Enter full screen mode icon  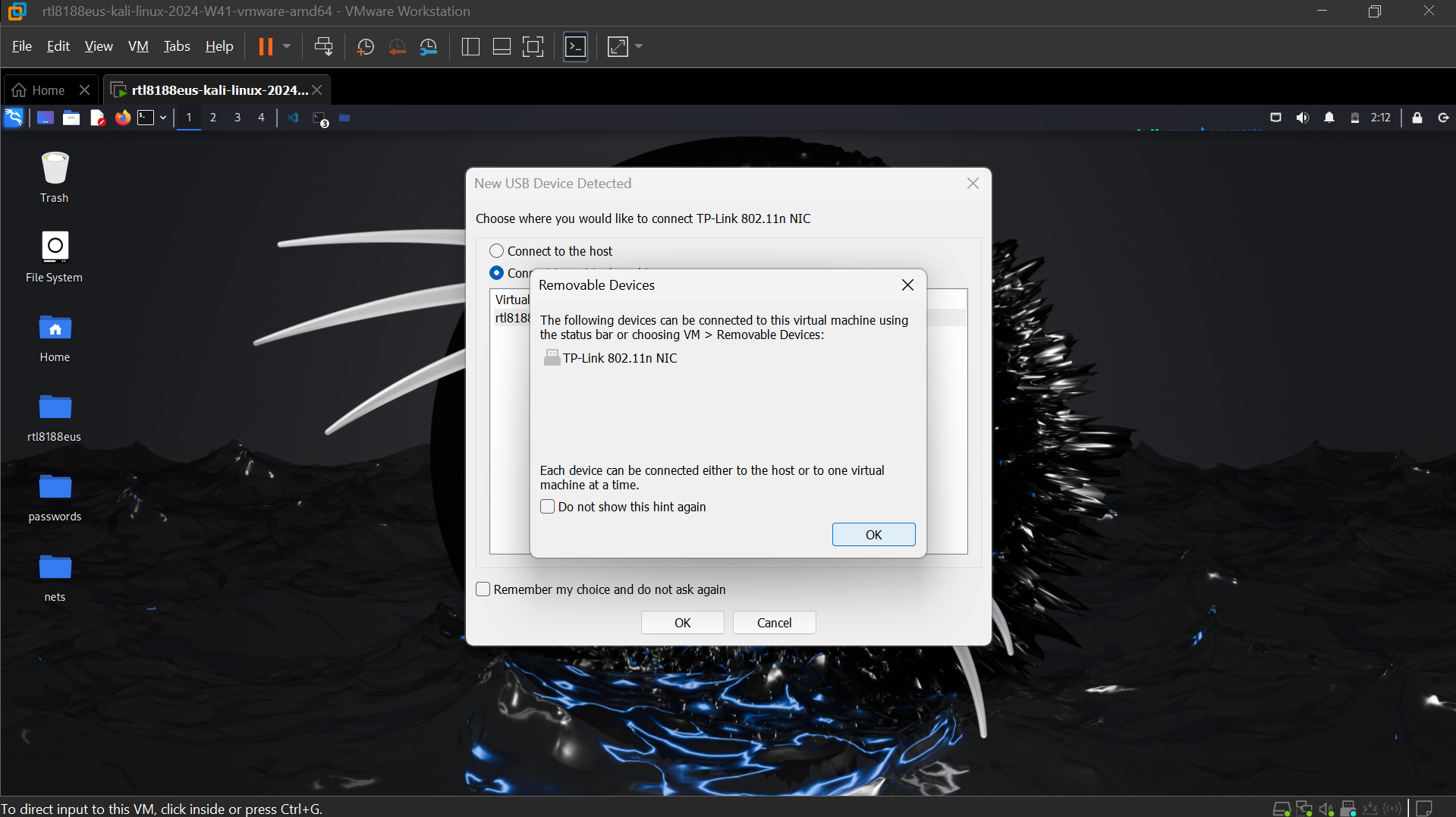pos(533,47)
